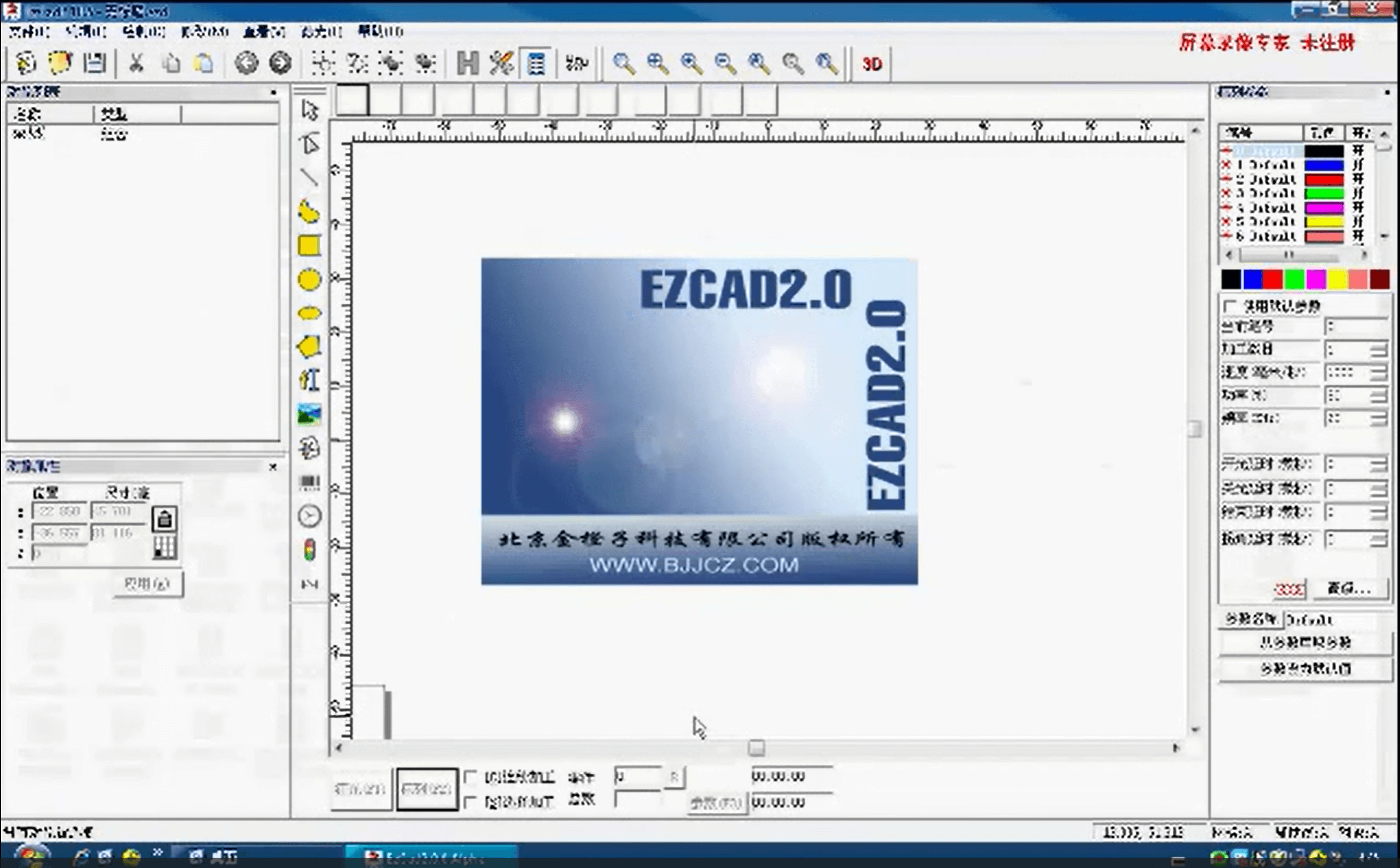Select the Rectangle tool
The height and width of the screenshot is (868, 1400).
tap(310, 246)
